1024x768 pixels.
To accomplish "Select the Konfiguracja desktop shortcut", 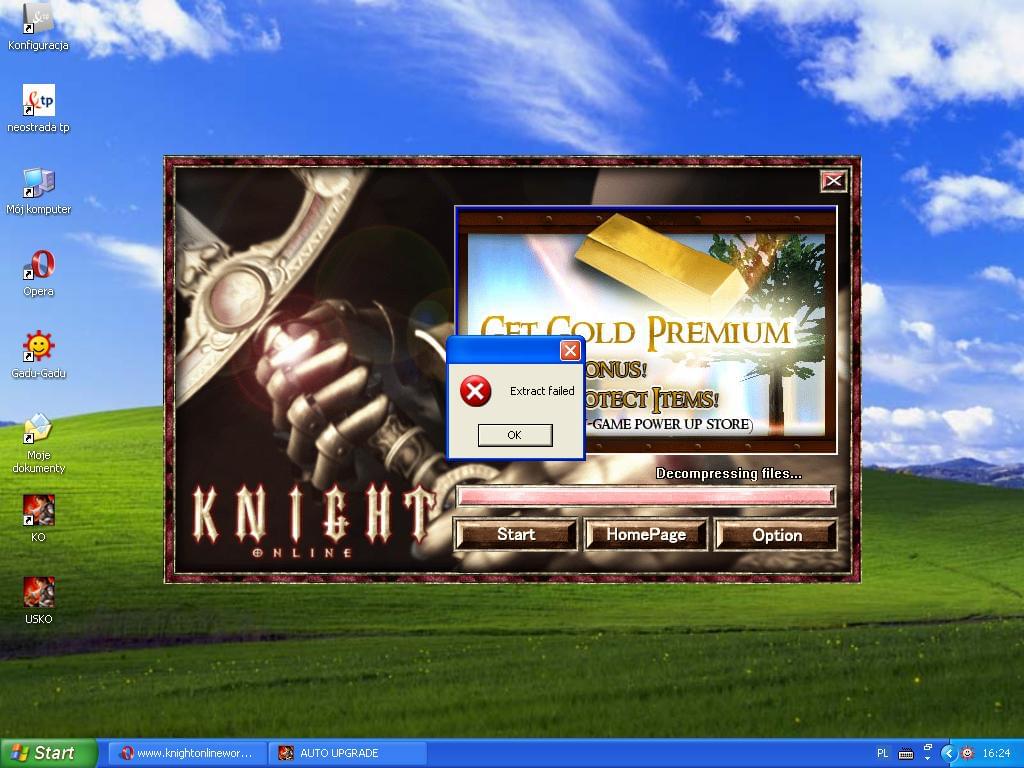I will coord(39,26).
